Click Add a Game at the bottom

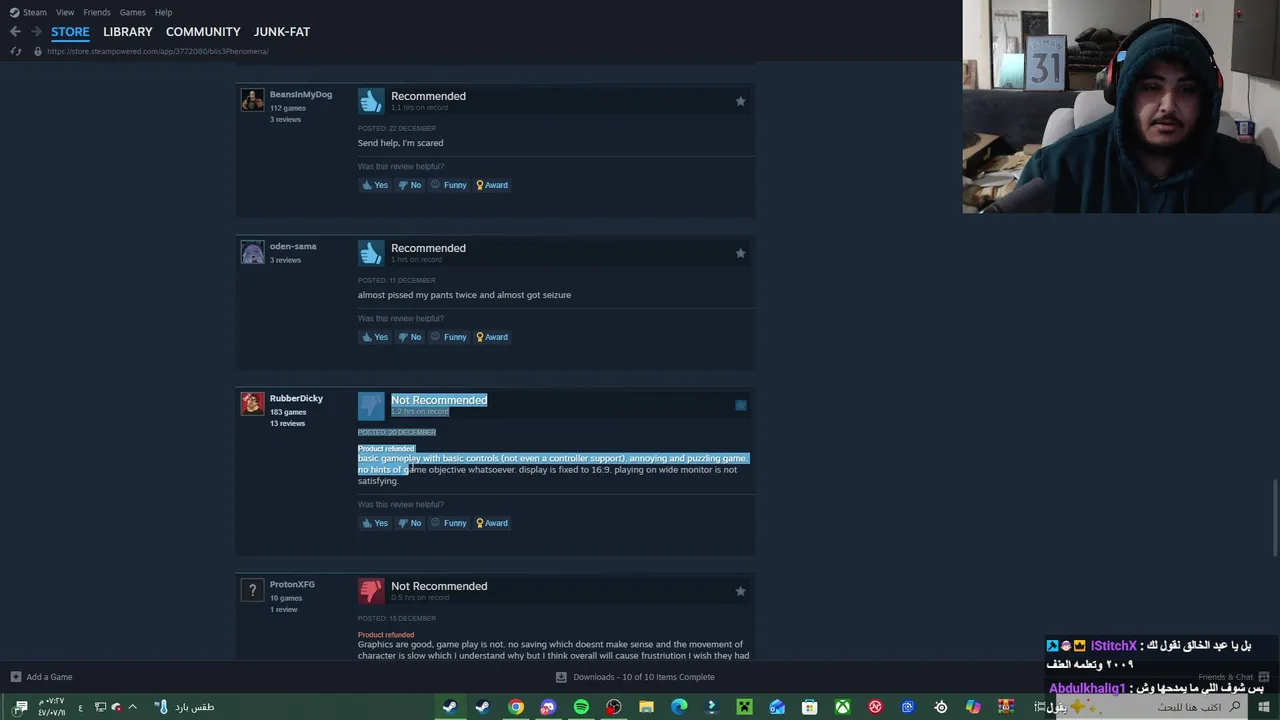click(41, 677)
